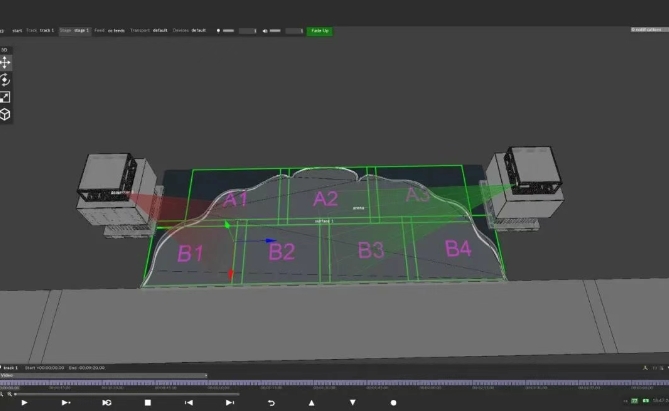Jump to the previous section marker

point(189,402)
